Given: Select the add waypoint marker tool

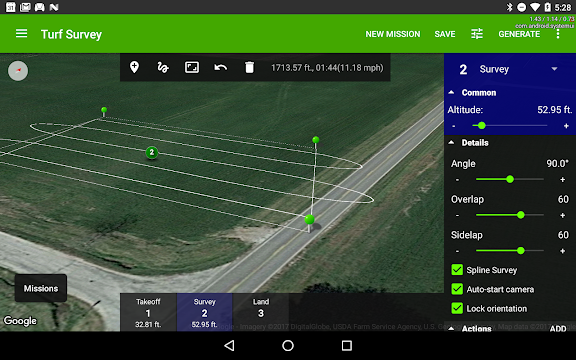Looking at the screenshot, I should point(134,68).
